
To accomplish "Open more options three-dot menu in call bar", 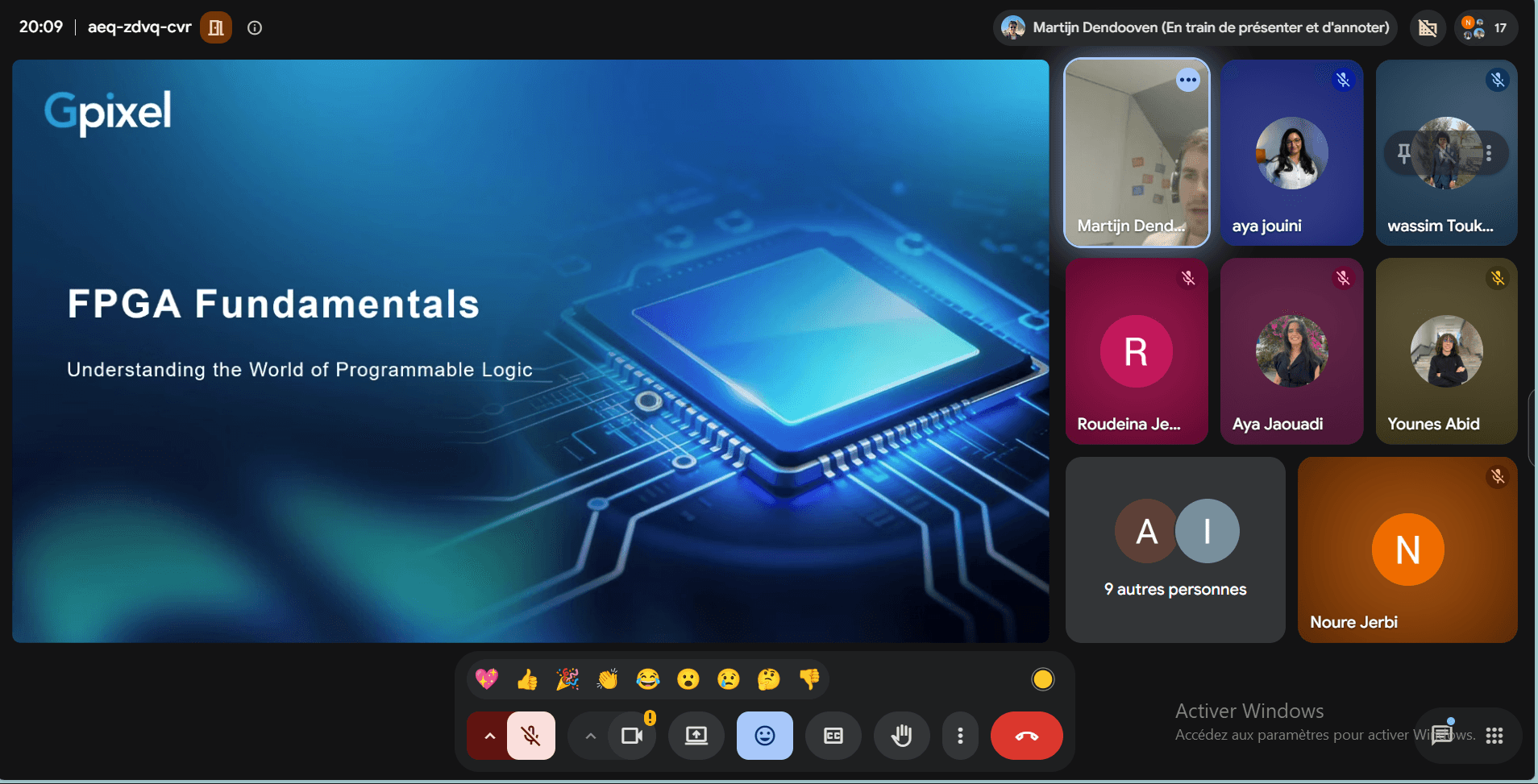I will (x=960, y=736).
